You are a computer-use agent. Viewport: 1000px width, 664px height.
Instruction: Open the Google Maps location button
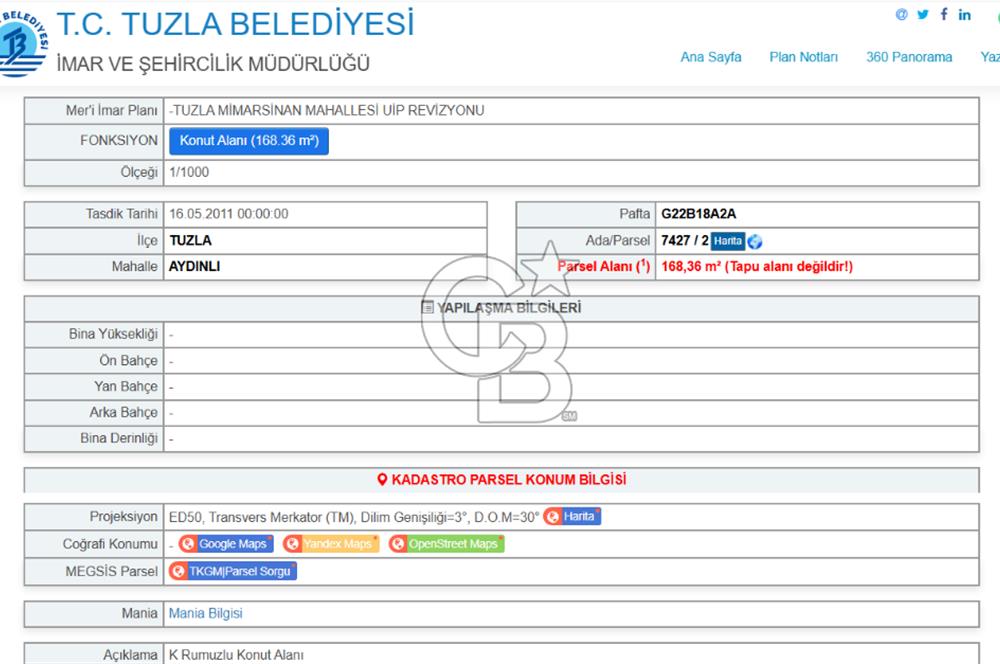point(230,543)
